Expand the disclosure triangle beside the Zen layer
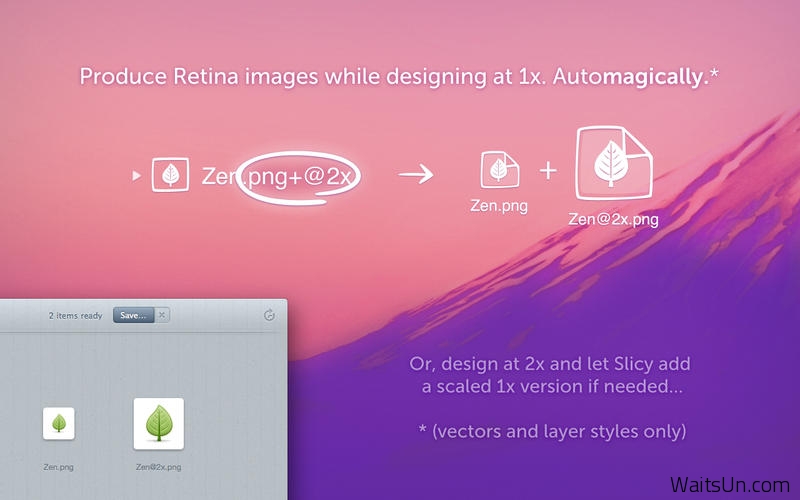 coord(136,176)
